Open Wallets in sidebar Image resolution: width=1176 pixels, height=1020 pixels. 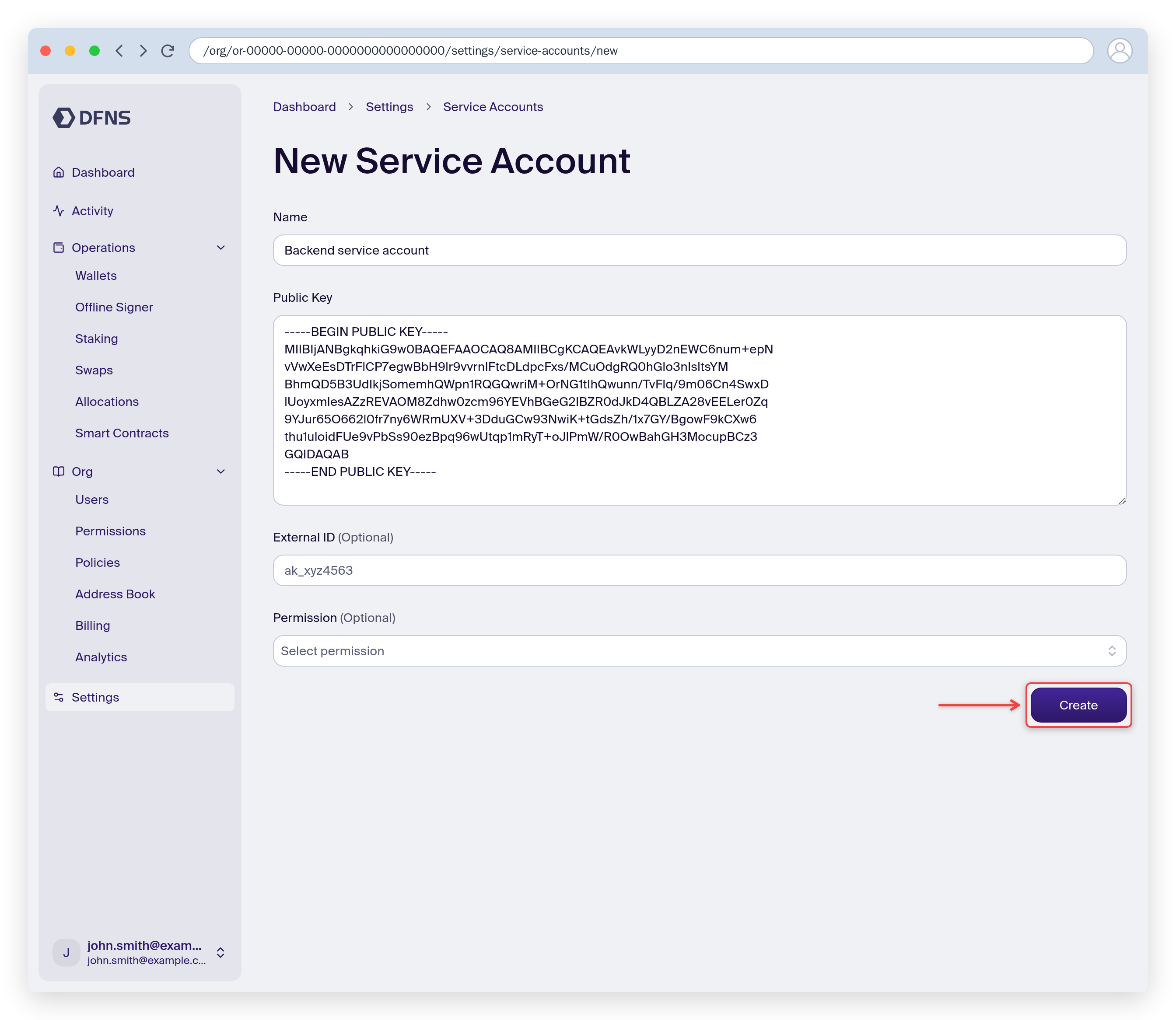pyautogui.click(x=96, y=276)
